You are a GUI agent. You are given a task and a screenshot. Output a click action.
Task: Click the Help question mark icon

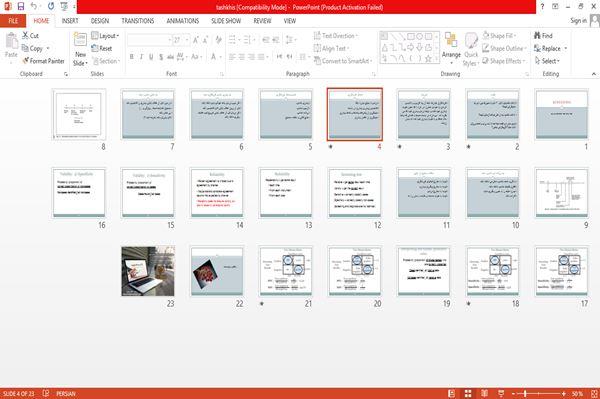click(542, 6)
